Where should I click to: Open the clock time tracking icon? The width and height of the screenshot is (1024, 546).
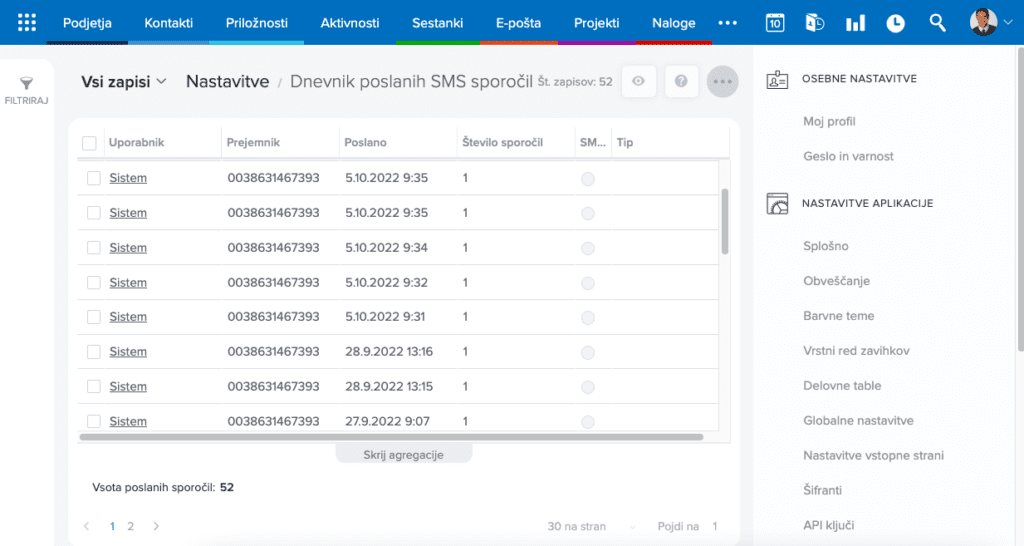(x=895, y=23)
